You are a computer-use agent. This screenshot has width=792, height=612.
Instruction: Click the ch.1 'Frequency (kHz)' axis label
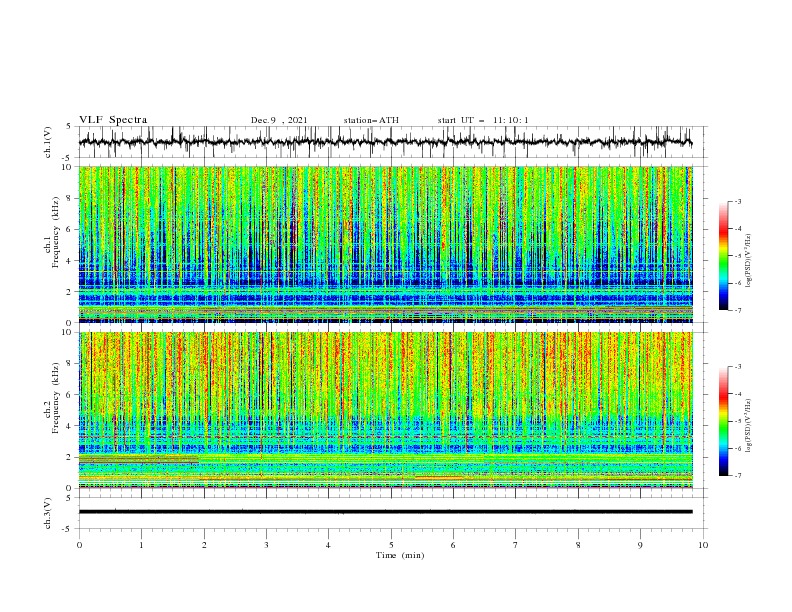56,233
